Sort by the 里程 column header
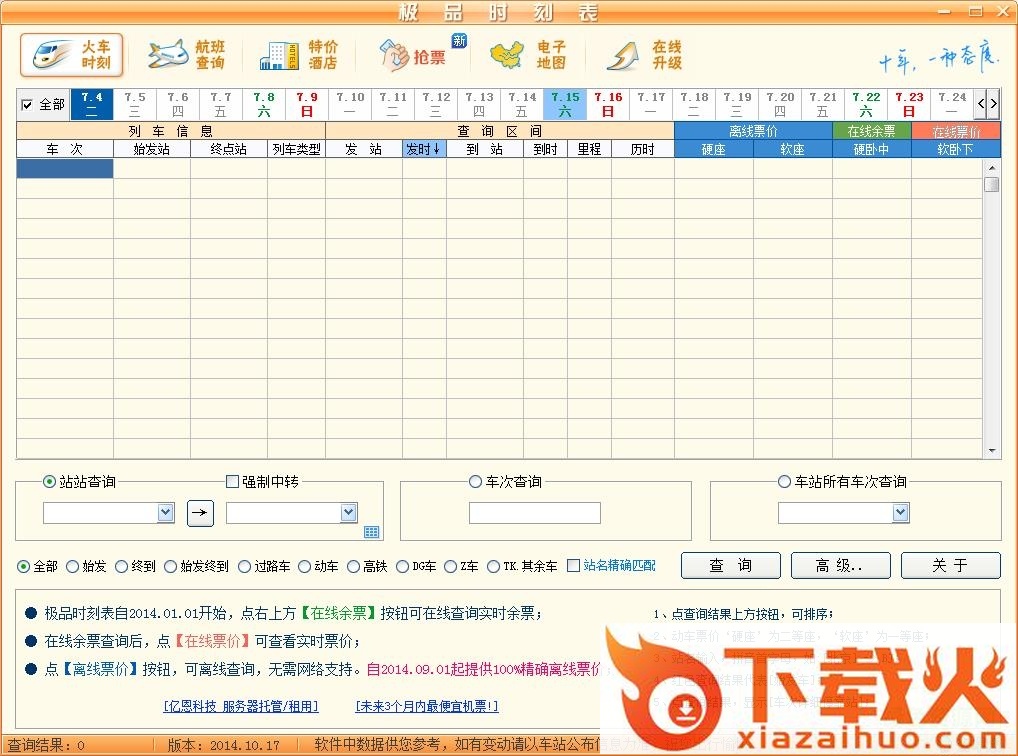The image size is (1018, 756). tap(589, 149)
